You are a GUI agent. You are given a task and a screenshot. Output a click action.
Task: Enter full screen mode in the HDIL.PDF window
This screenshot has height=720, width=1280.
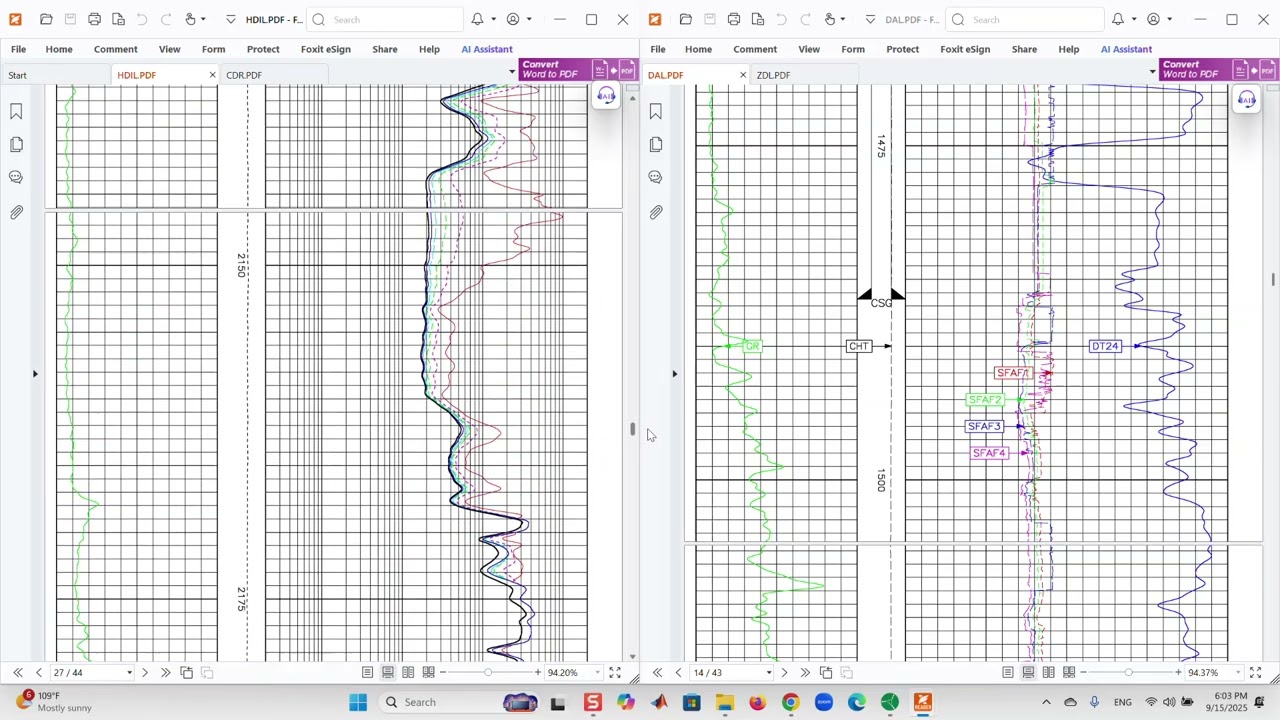(615, 673)
